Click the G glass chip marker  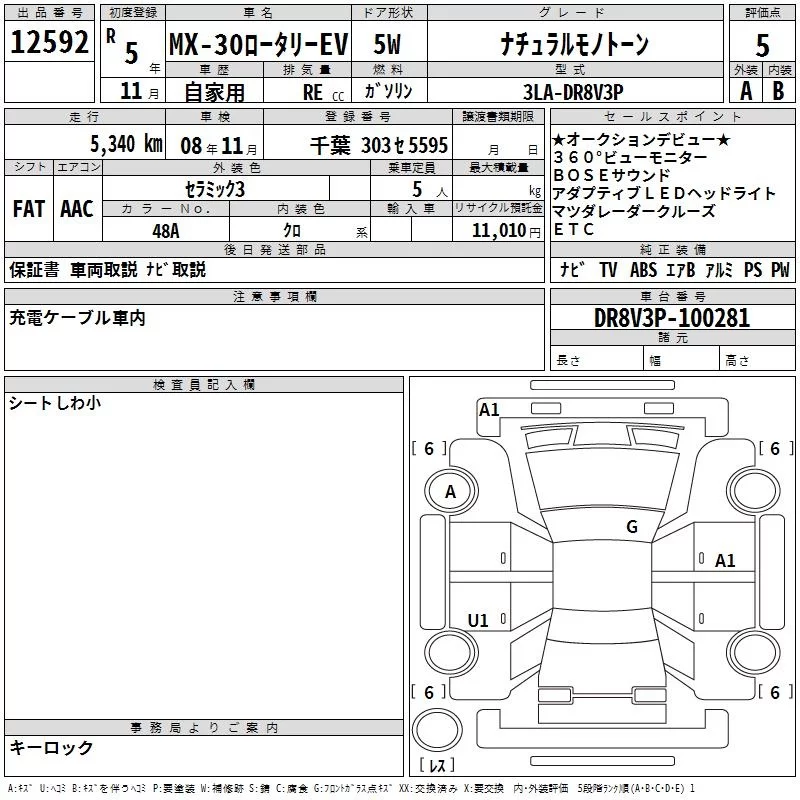(632, 527)
